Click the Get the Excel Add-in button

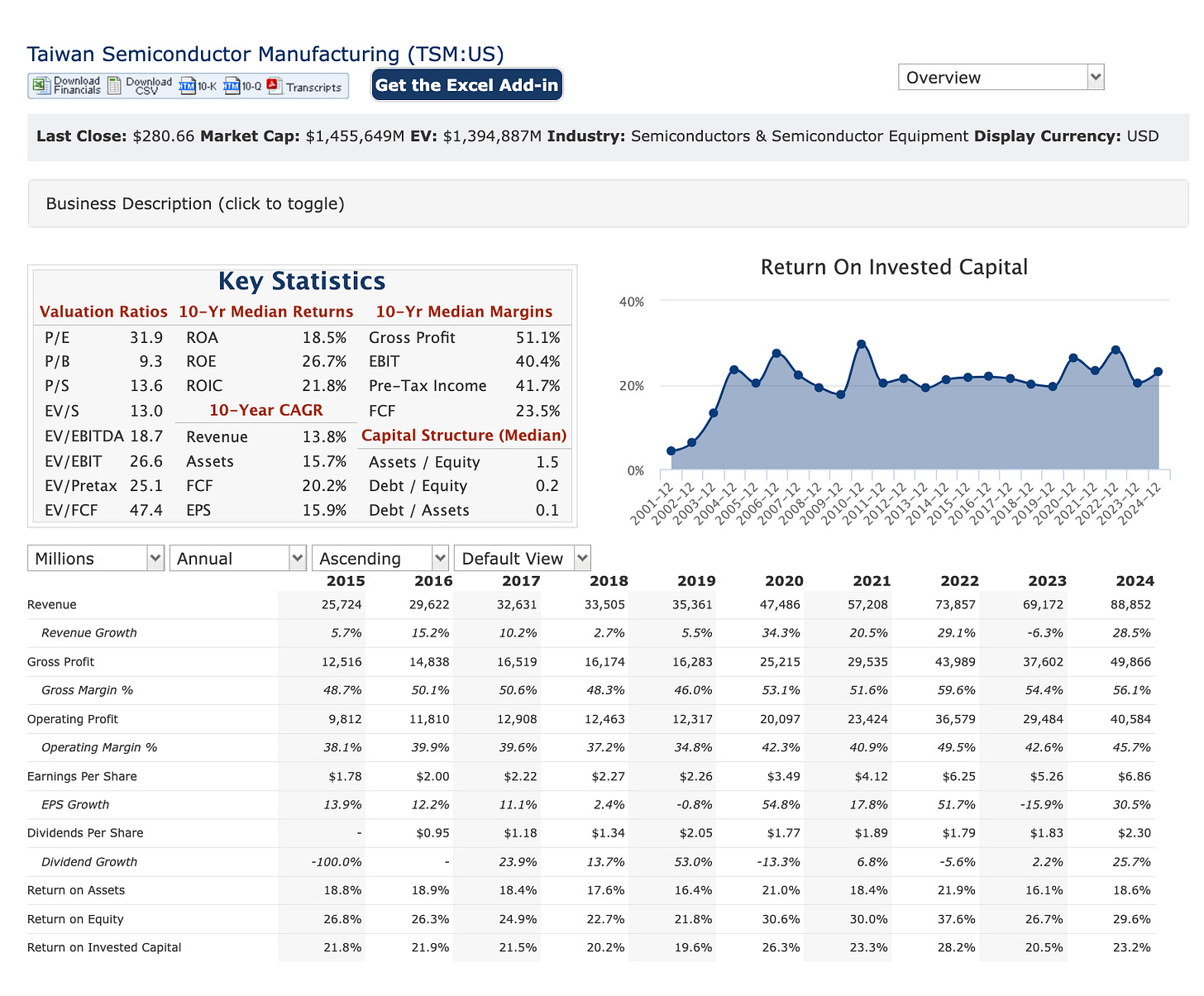(x=467, y=85)
